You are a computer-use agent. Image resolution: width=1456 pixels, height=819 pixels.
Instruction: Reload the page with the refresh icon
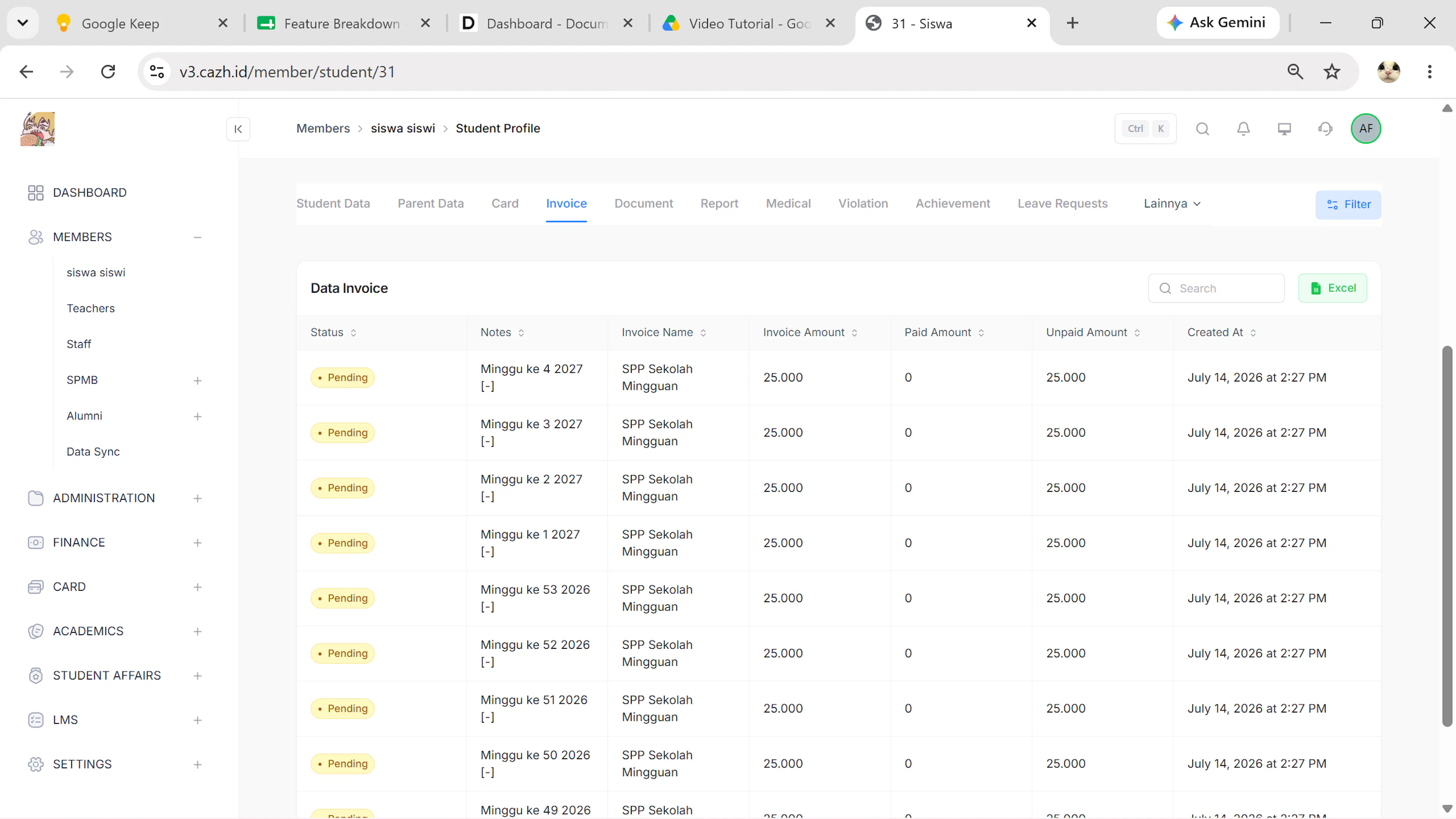108,72
